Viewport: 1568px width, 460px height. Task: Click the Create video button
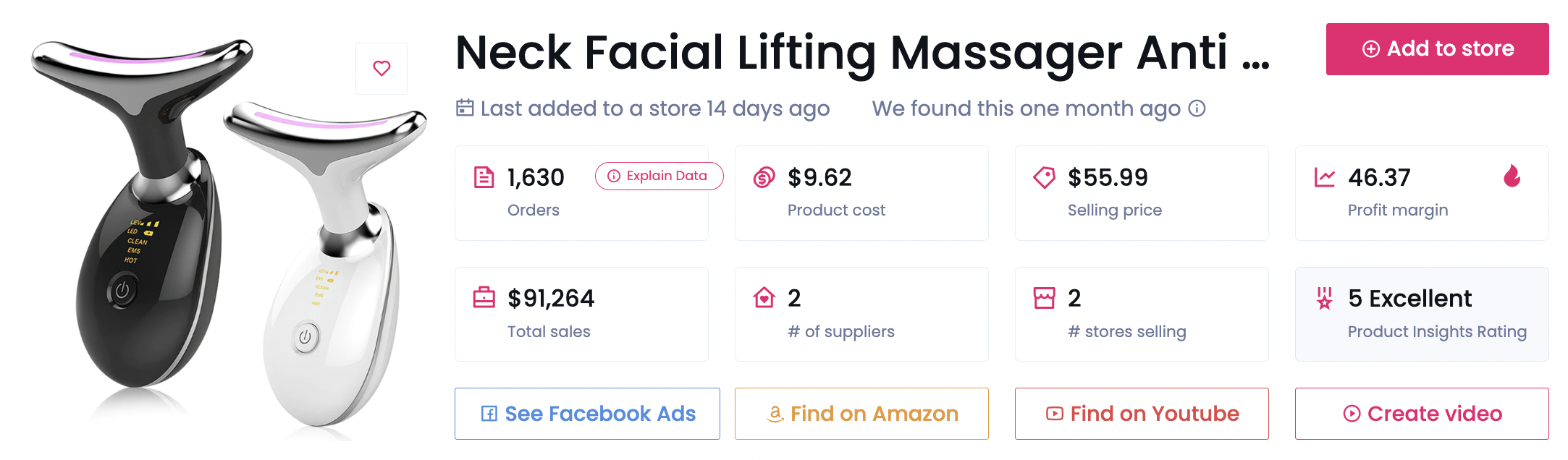coord(1422,414)
